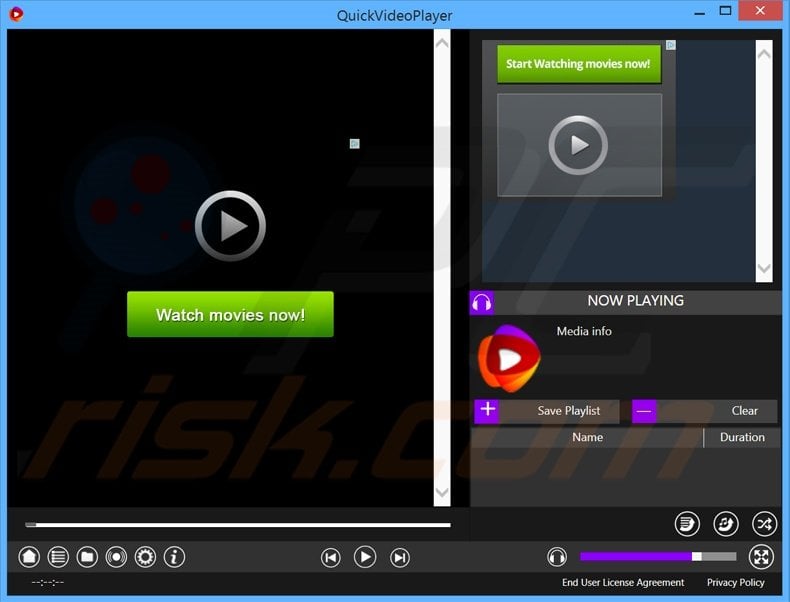Adjust the purple volume slider
This screenshot has height=602, width=790.
point(658,556)
